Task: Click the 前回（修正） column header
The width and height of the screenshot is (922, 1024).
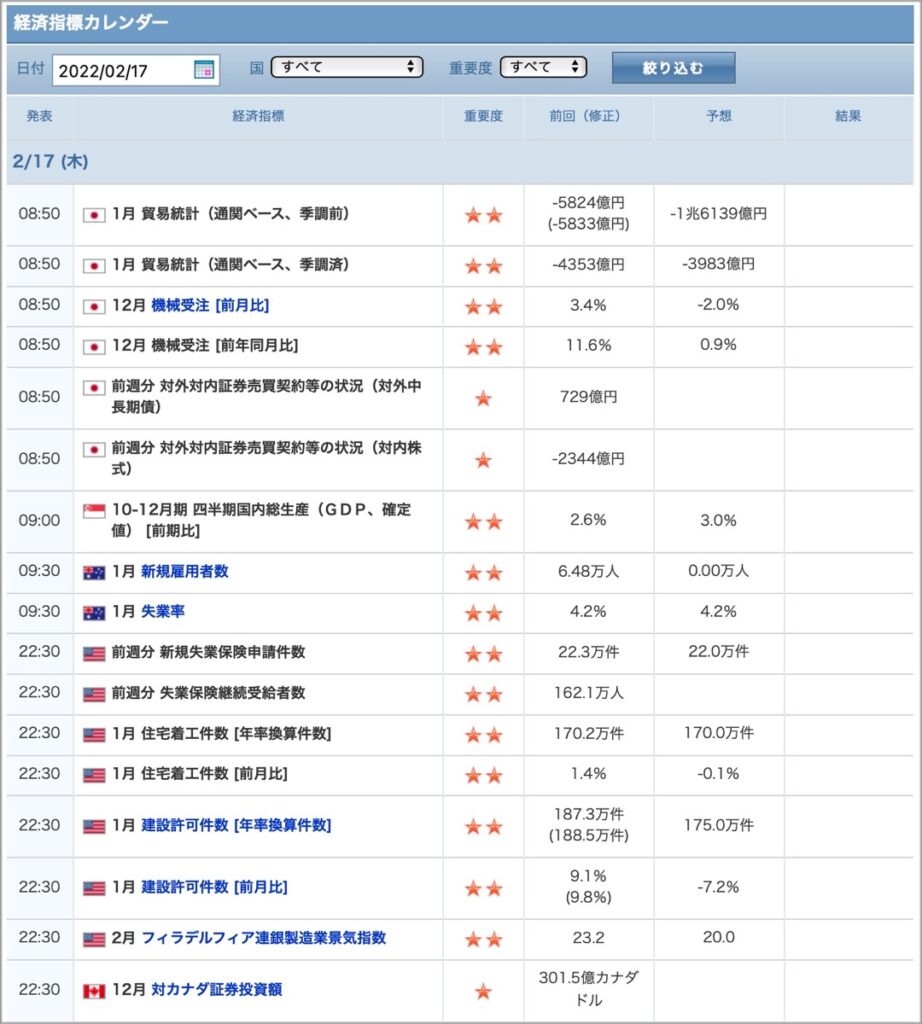Action: point(588,116)
